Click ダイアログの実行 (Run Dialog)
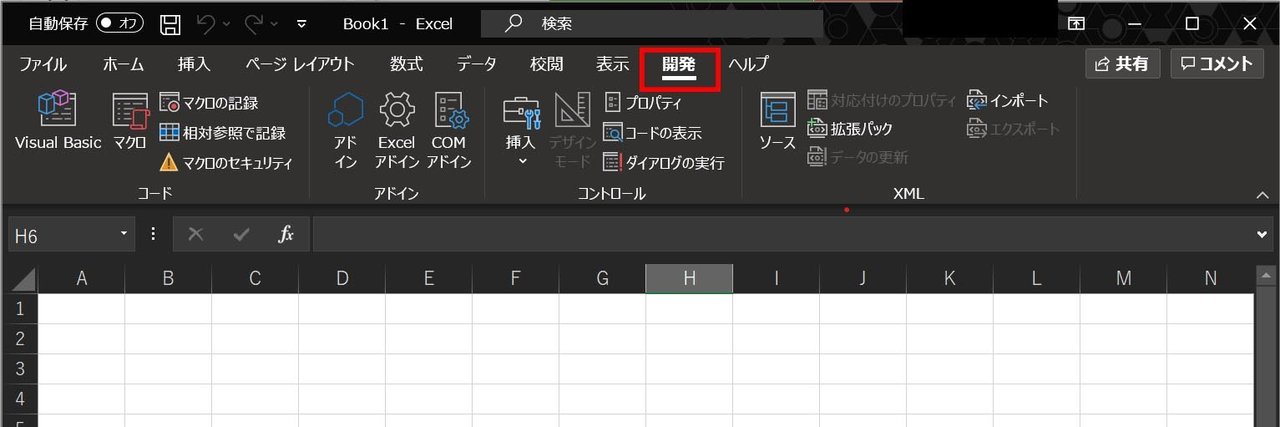1280x427 pixels. pyautogui.click(x=664, y=162)
